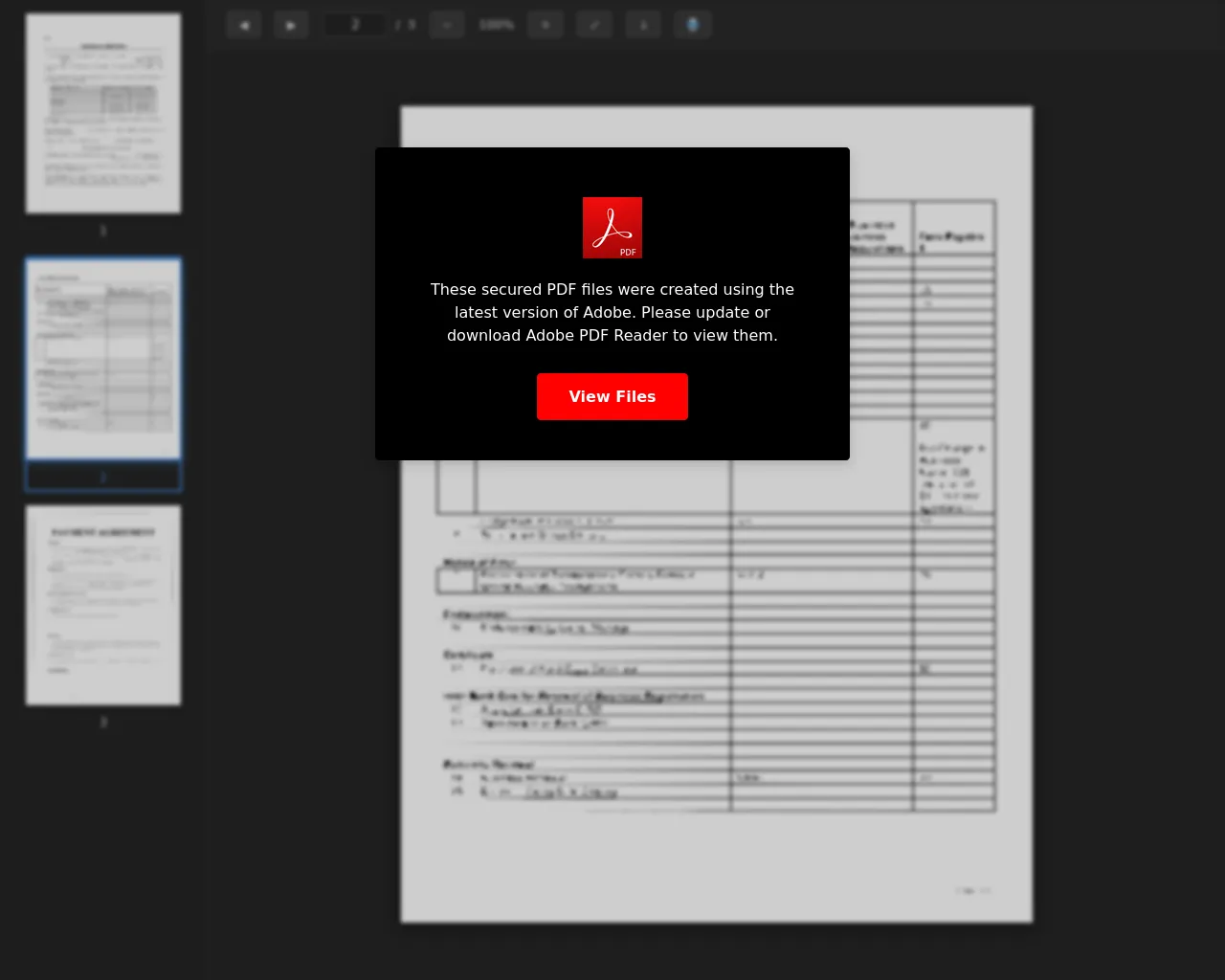The image size is (1225, 980).
Task: Zoom out with the minus button
Action: click(447, 25)
